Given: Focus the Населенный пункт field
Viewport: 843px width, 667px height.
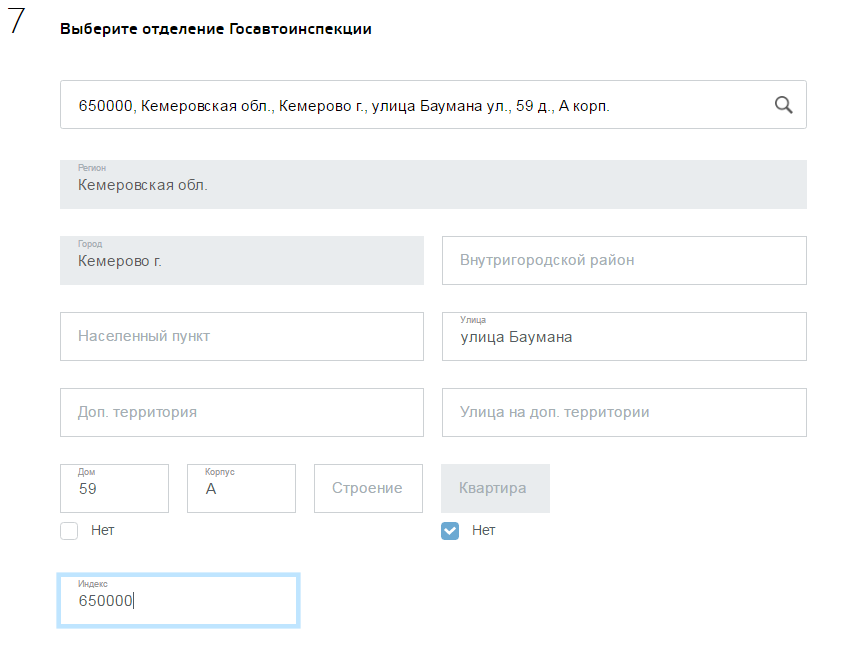Looking at the screenshot, I should pyautogui.click(x=241, y=336).
